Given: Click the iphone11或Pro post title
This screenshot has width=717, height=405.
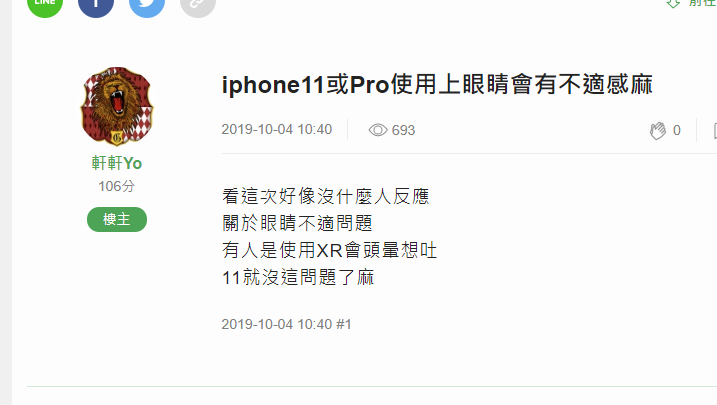Looking at the screenshot, I should coord(437,85).
